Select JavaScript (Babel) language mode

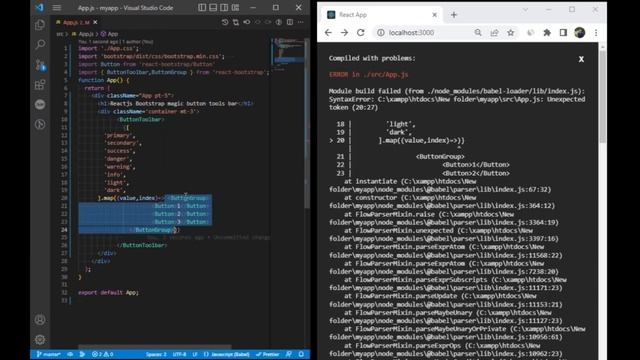pyautogui.click(x=227, y=354)
